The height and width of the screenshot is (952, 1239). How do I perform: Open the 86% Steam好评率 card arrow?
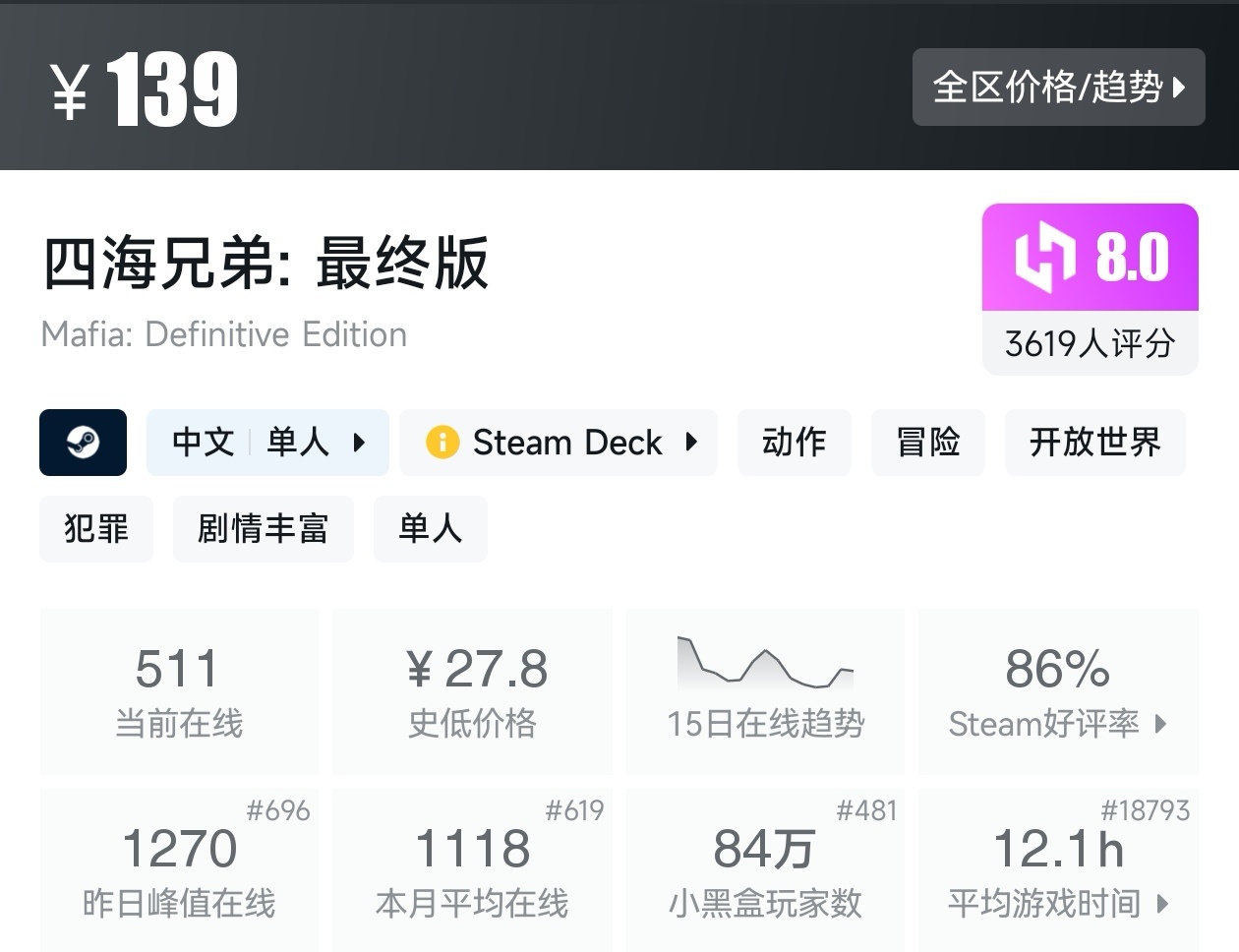1161,724
